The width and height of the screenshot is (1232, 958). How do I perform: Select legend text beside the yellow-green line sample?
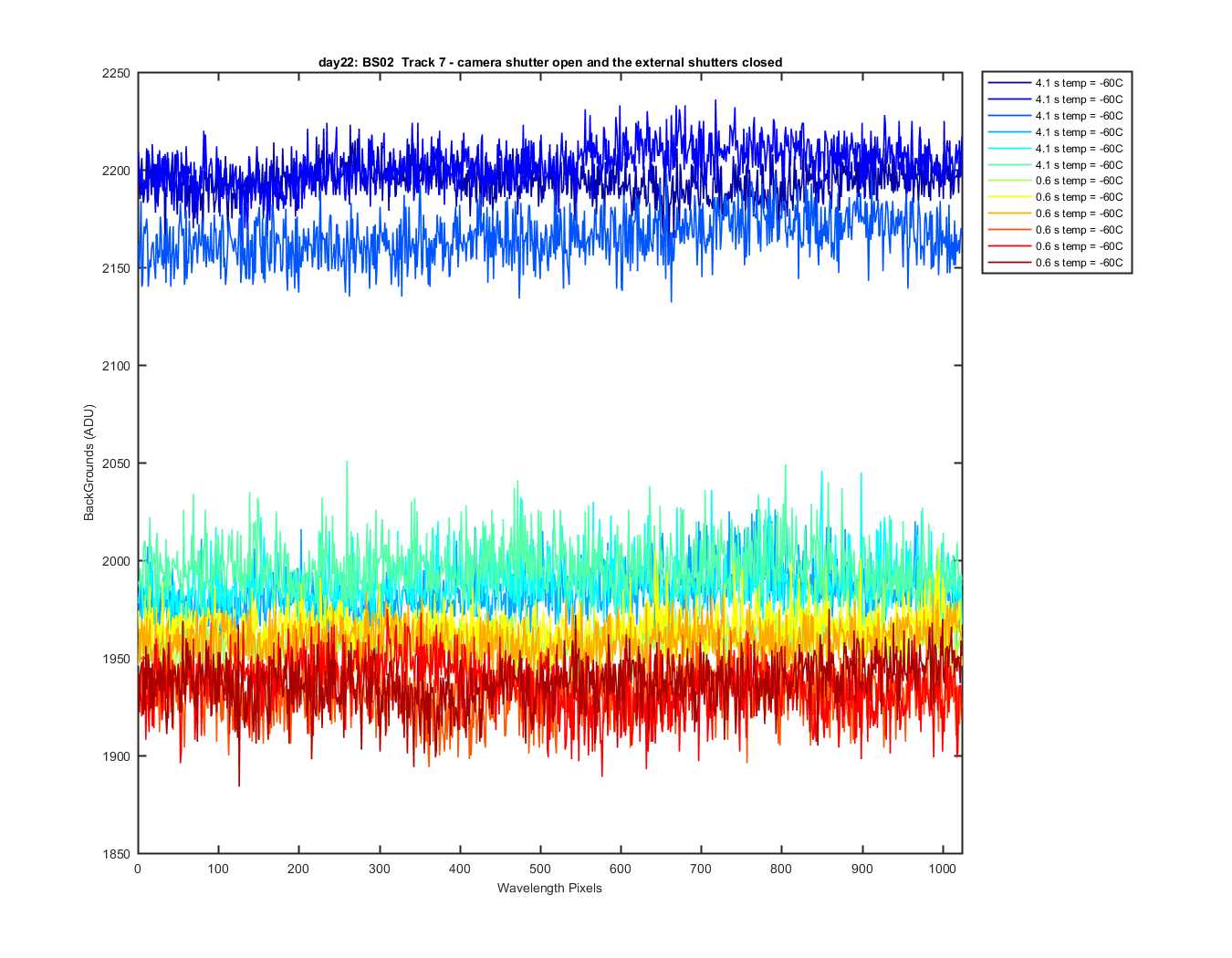(x=1079, y=181)
